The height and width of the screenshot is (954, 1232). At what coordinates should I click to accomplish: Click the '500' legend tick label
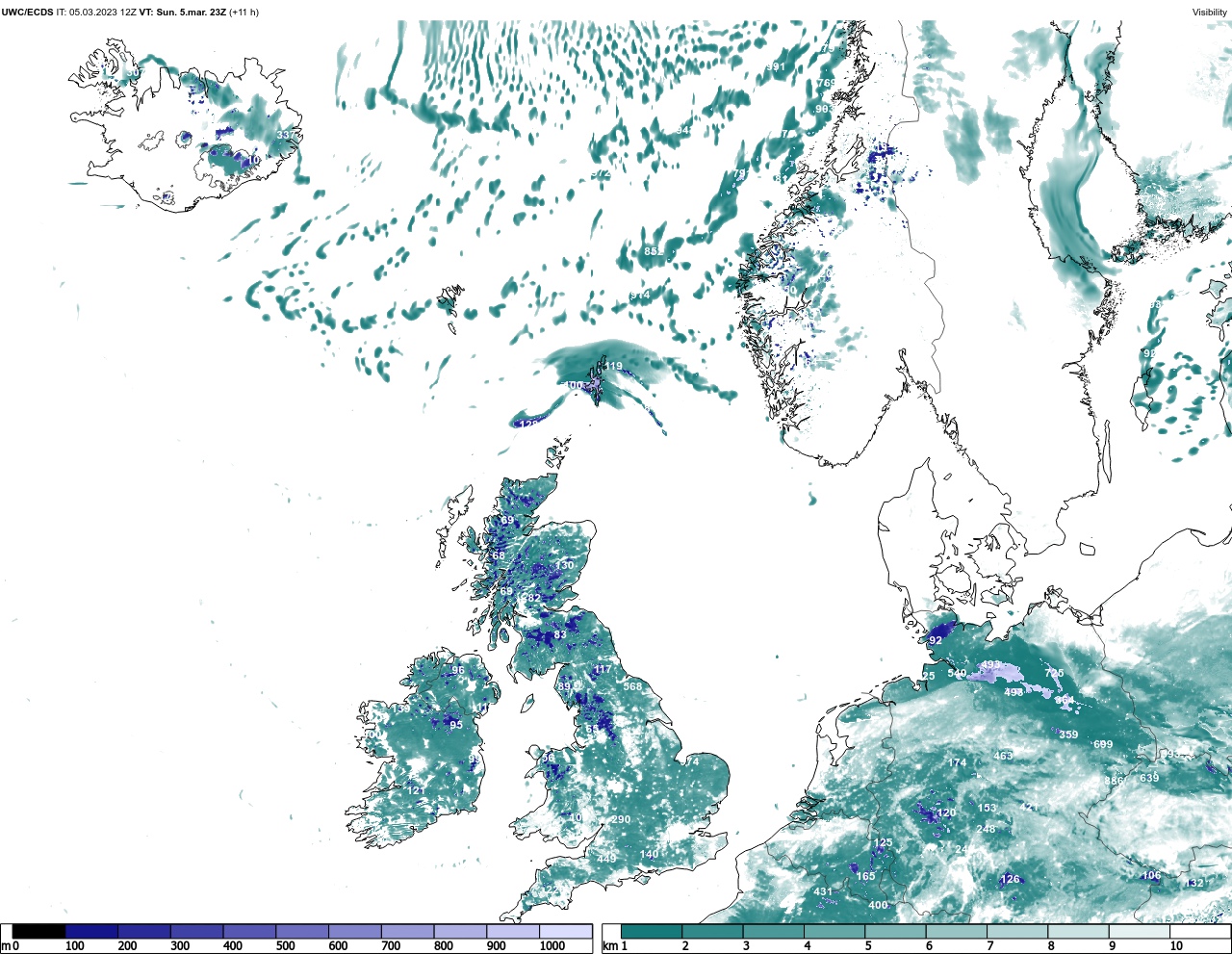285,946
